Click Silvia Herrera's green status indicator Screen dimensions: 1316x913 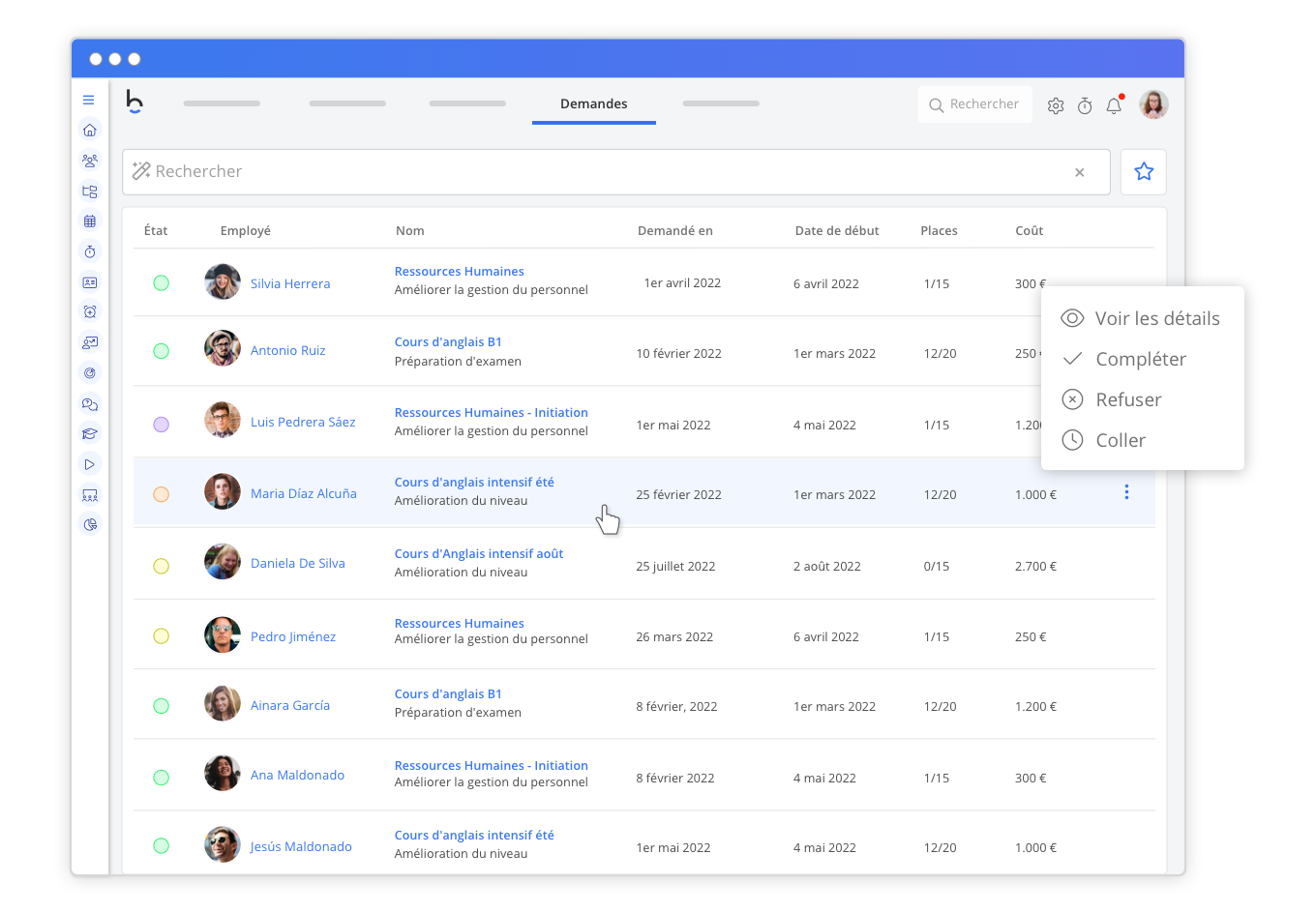click(x=162, y=282)
